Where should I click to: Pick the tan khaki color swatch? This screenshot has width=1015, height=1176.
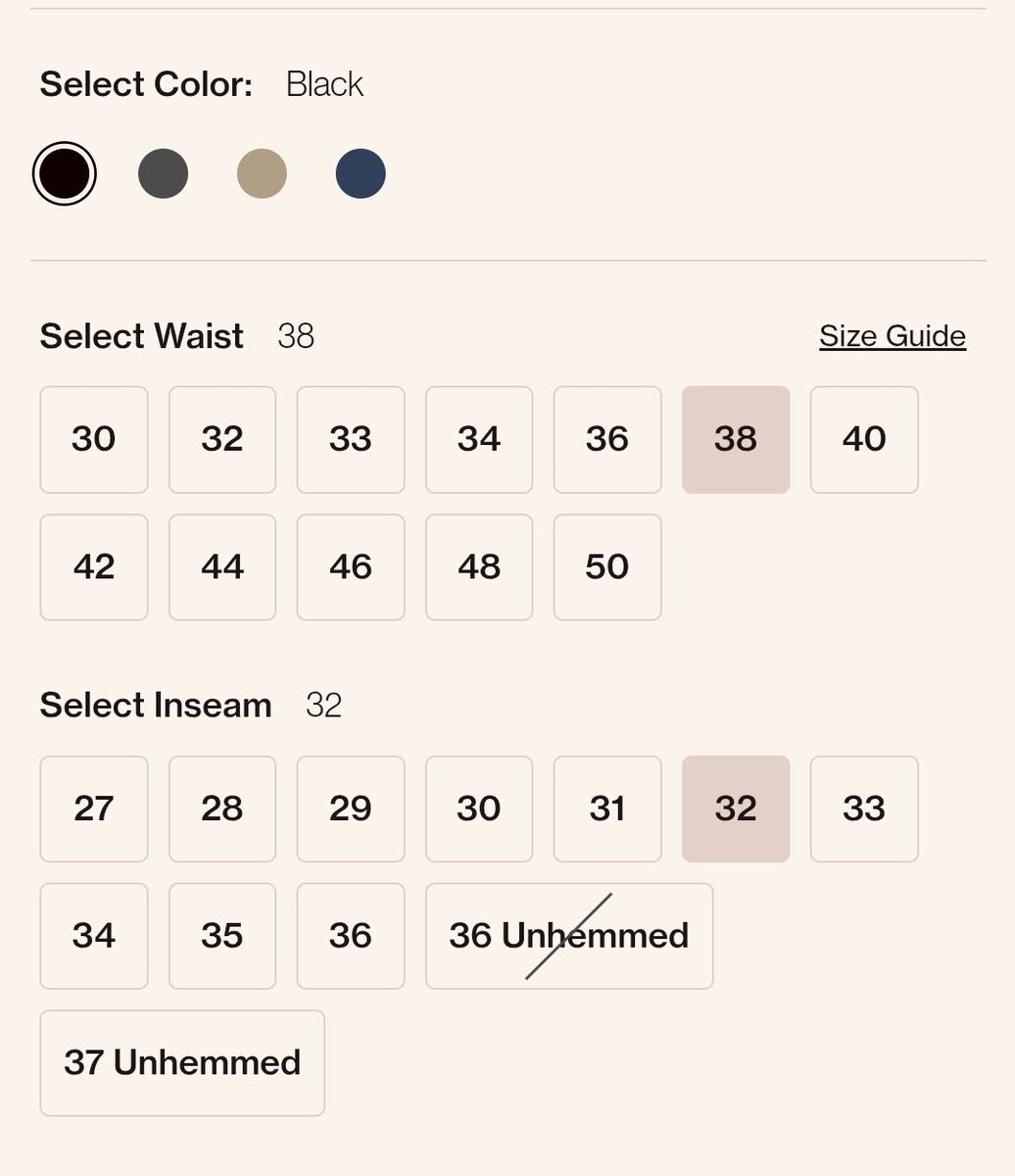(262, 173)
